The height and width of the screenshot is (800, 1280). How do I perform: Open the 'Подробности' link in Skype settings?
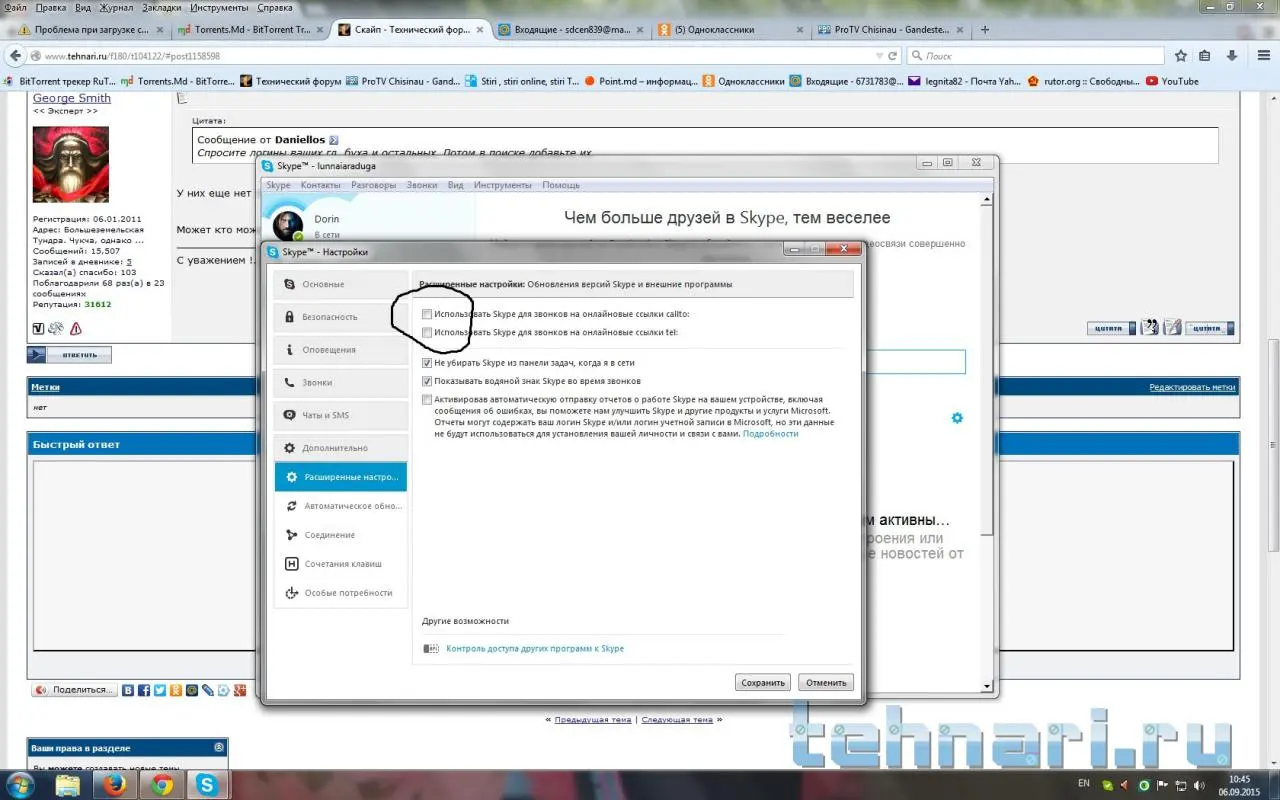pyautogui.click(x=771, y=434)
